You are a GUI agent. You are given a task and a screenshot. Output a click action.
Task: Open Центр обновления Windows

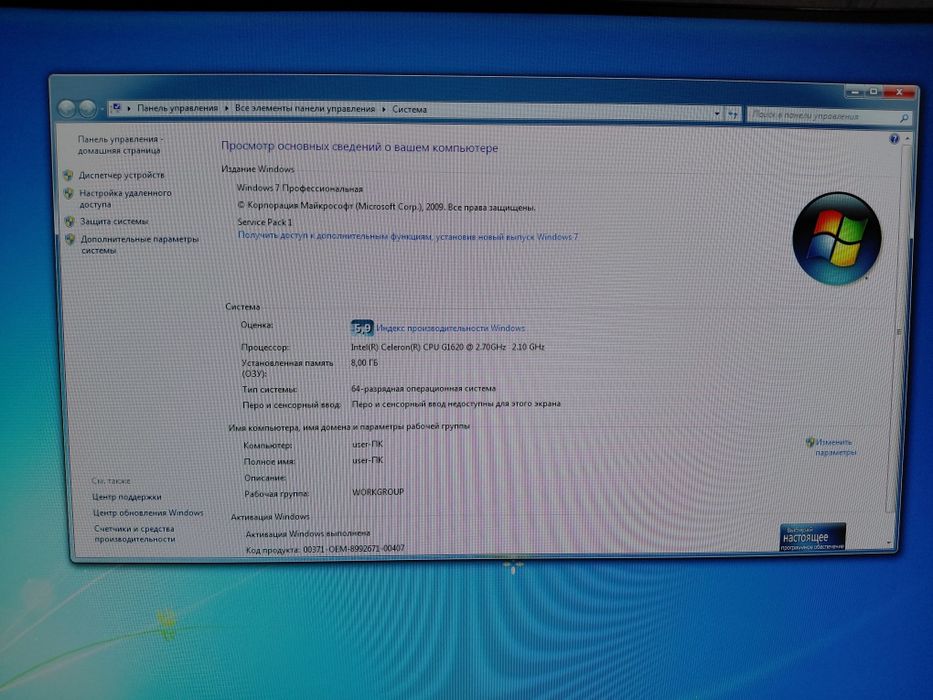(x=148, y=512)
